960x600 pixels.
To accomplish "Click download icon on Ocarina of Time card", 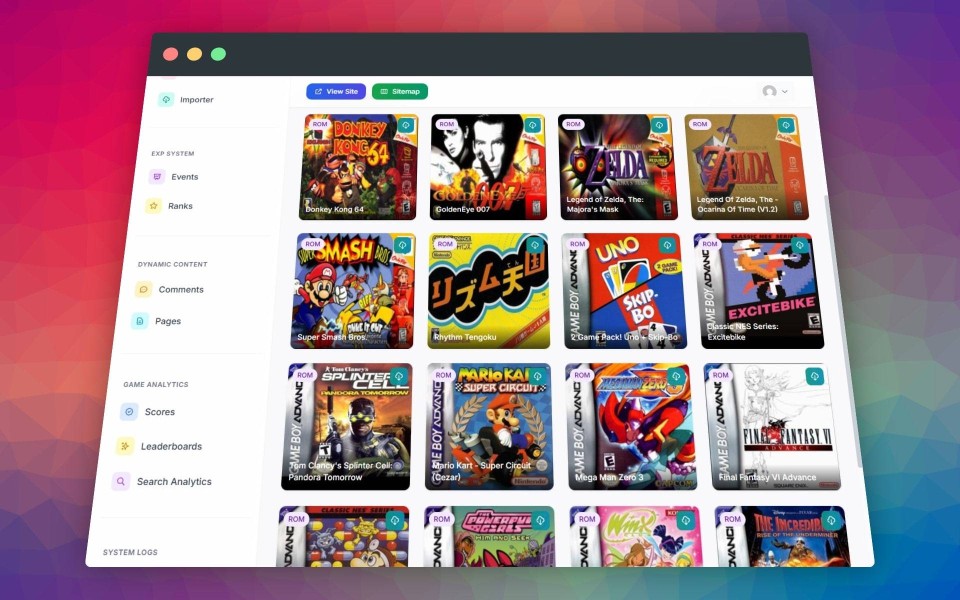I will 786,125.
